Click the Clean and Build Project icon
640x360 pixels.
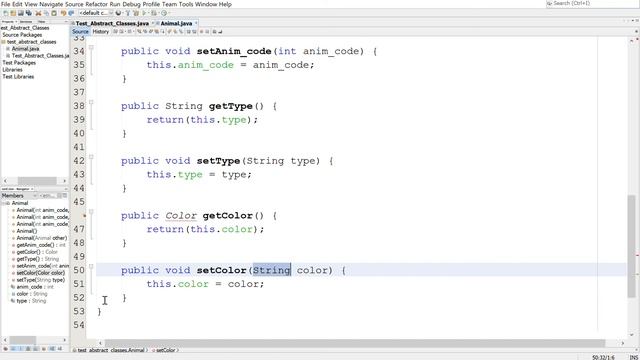(136, 13)
